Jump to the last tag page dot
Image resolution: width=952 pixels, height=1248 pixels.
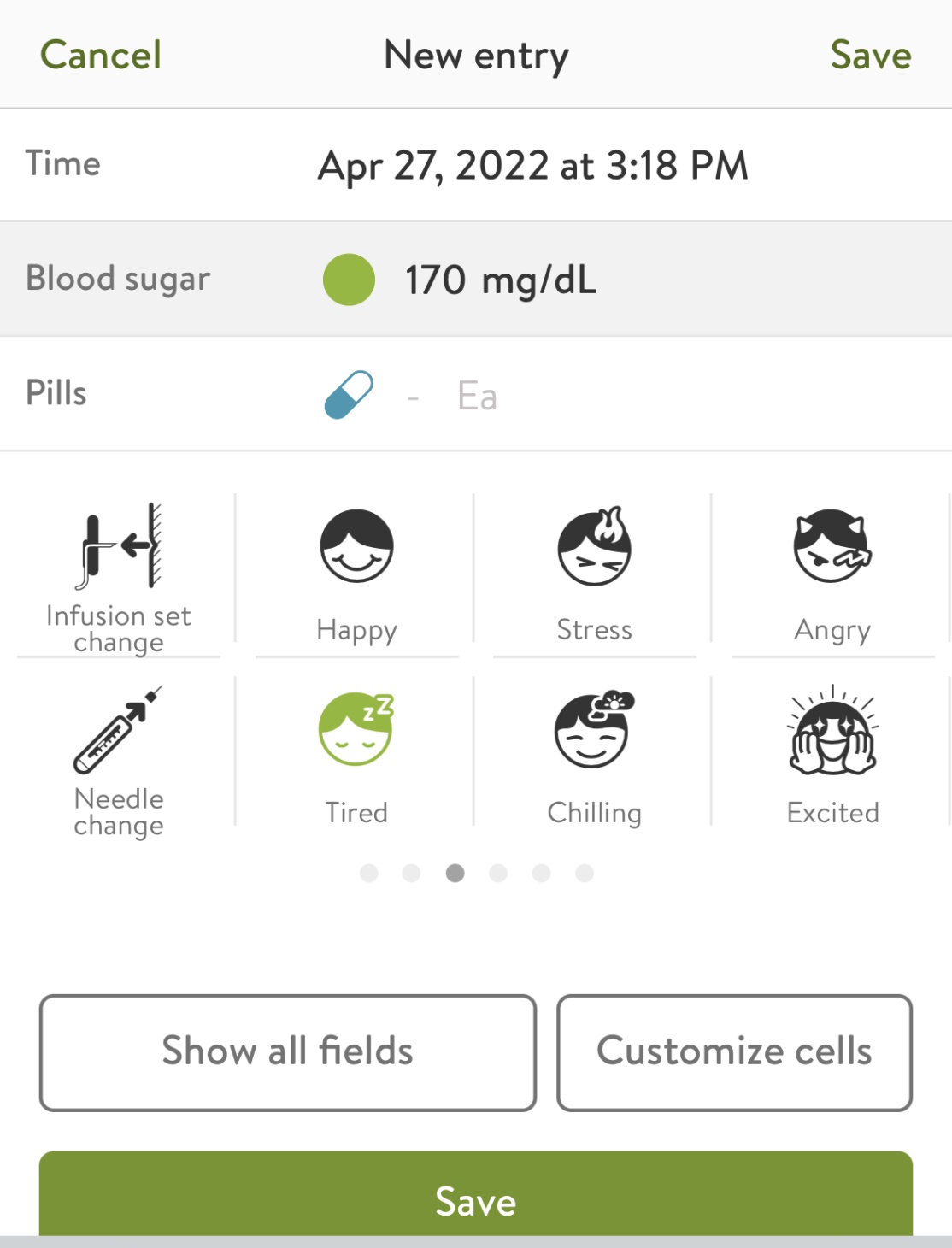[x=585, y=873]
